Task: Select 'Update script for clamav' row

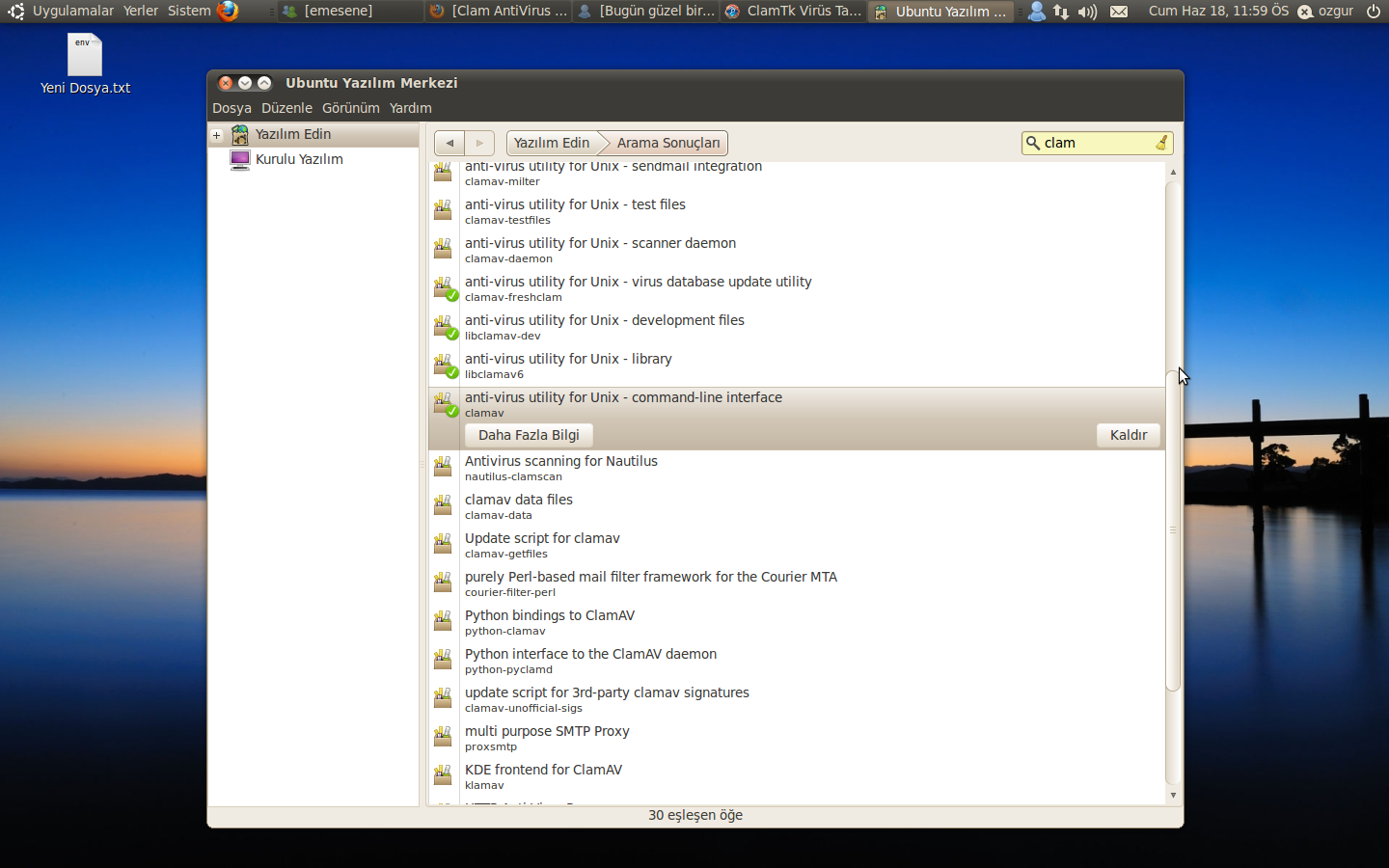Action: point(797,544)
